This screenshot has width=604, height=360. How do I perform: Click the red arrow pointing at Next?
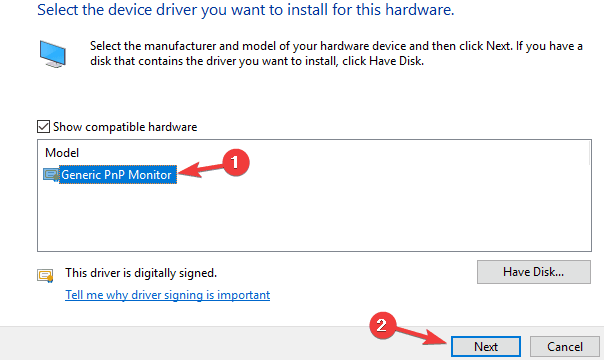[x=421, y=336]
